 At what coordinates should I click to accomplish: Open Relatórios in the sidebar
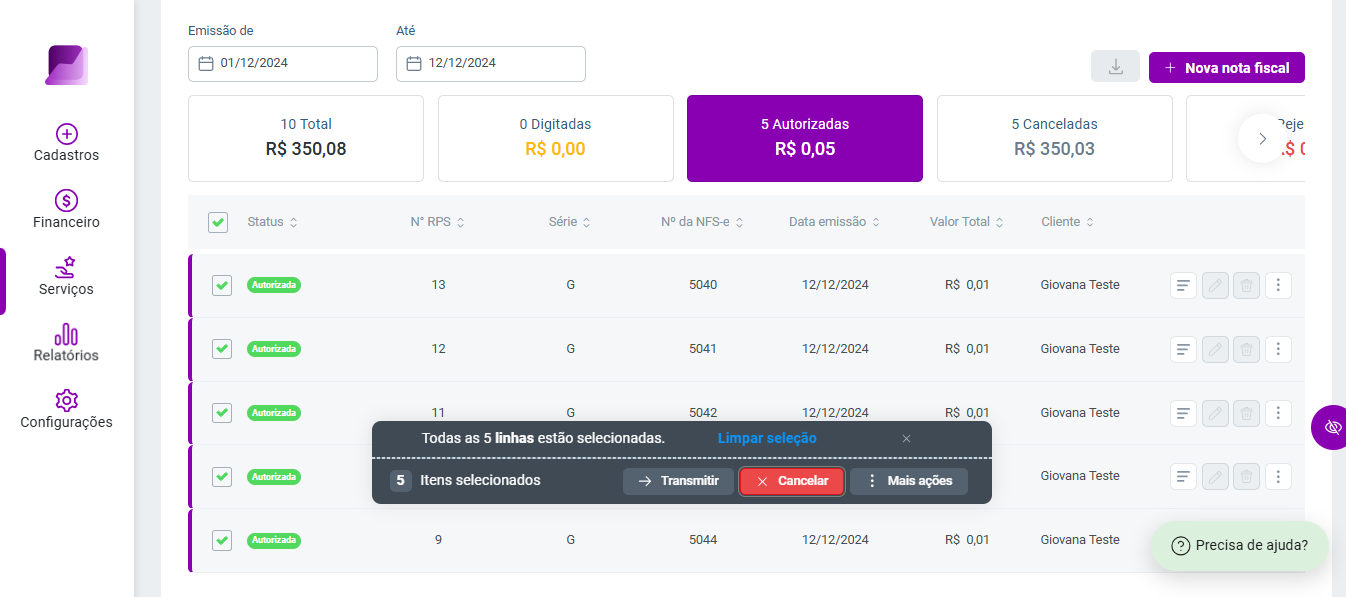click(66, 343)
